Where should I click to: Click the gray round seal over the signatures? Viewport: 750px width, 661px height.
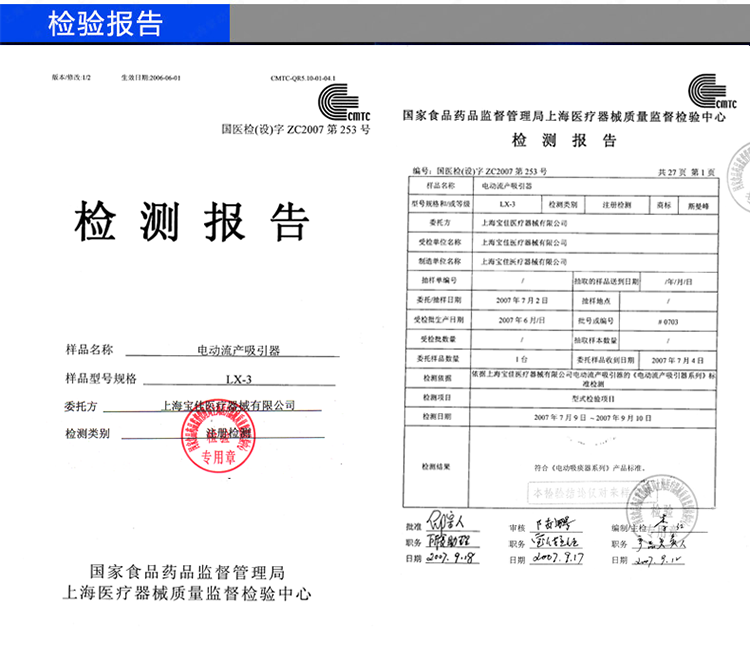tap(662, 510)
